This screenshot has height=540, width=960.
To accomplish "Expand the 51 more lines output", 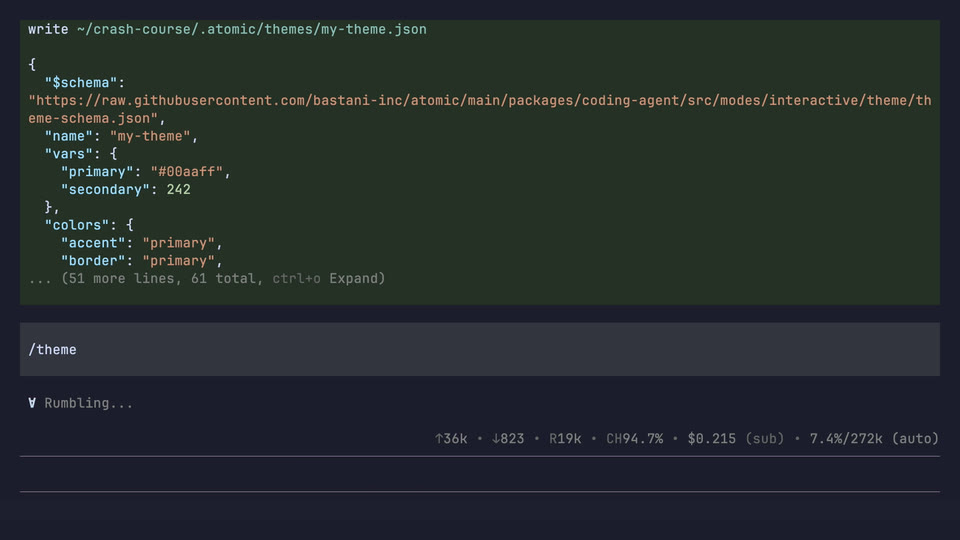I will (207, 279).
